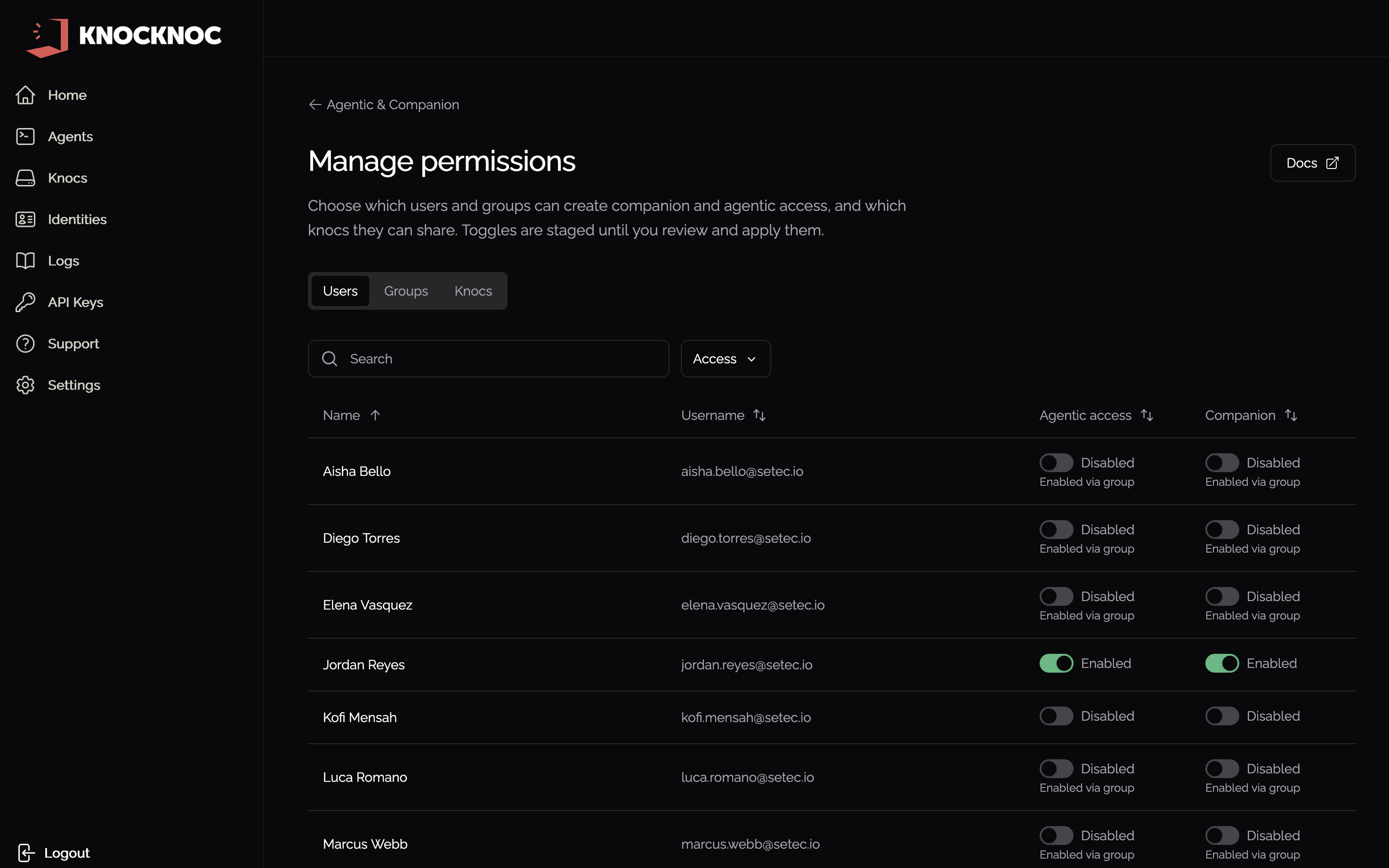Select the Knocs drive icon
Screen dimensions: 1389x868
pyautogui.click(x=25, y=177)
